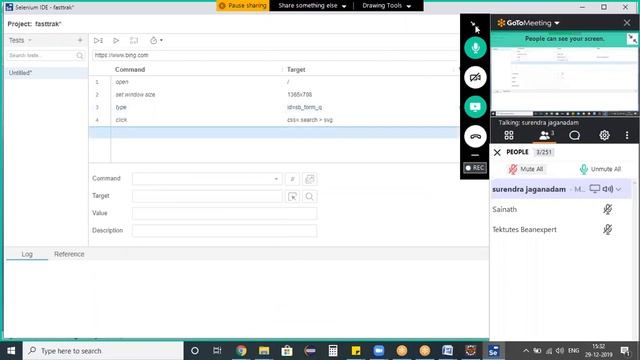640x360 pixels.
Task: Open the Windows notification center
Action: pos(625,351)
